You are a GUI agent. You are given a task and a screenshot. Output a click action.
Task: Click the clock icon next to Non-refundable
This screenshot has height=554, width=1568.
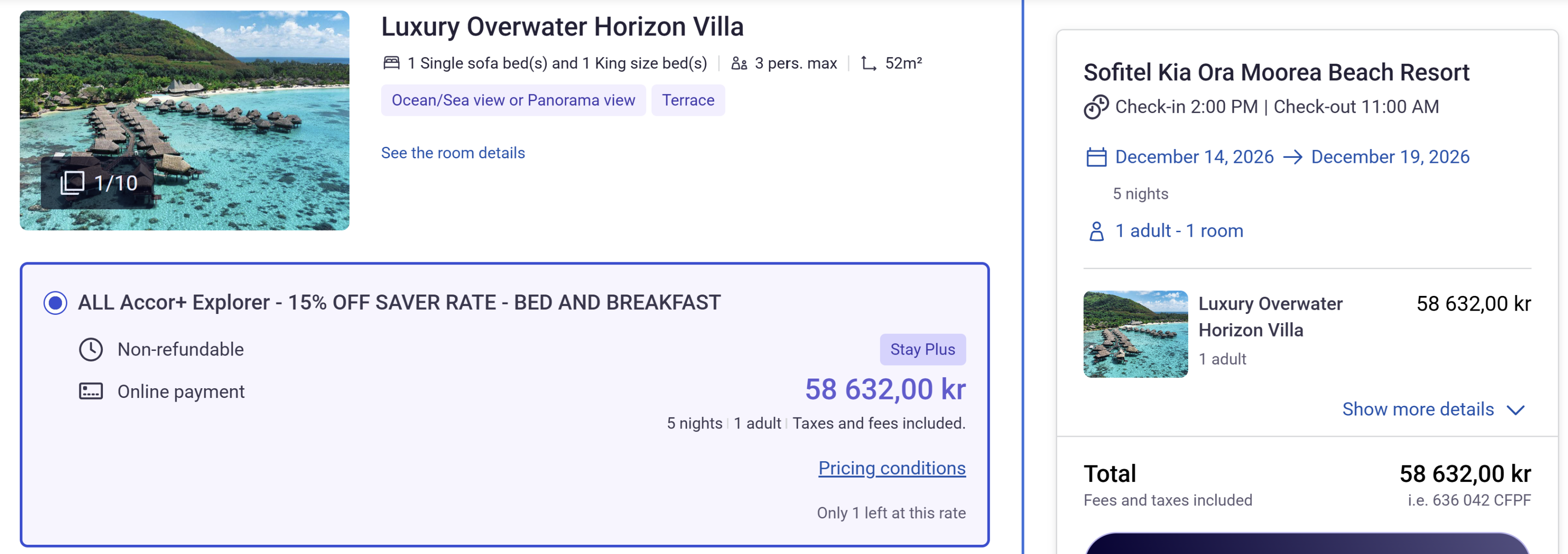(91, 349)
